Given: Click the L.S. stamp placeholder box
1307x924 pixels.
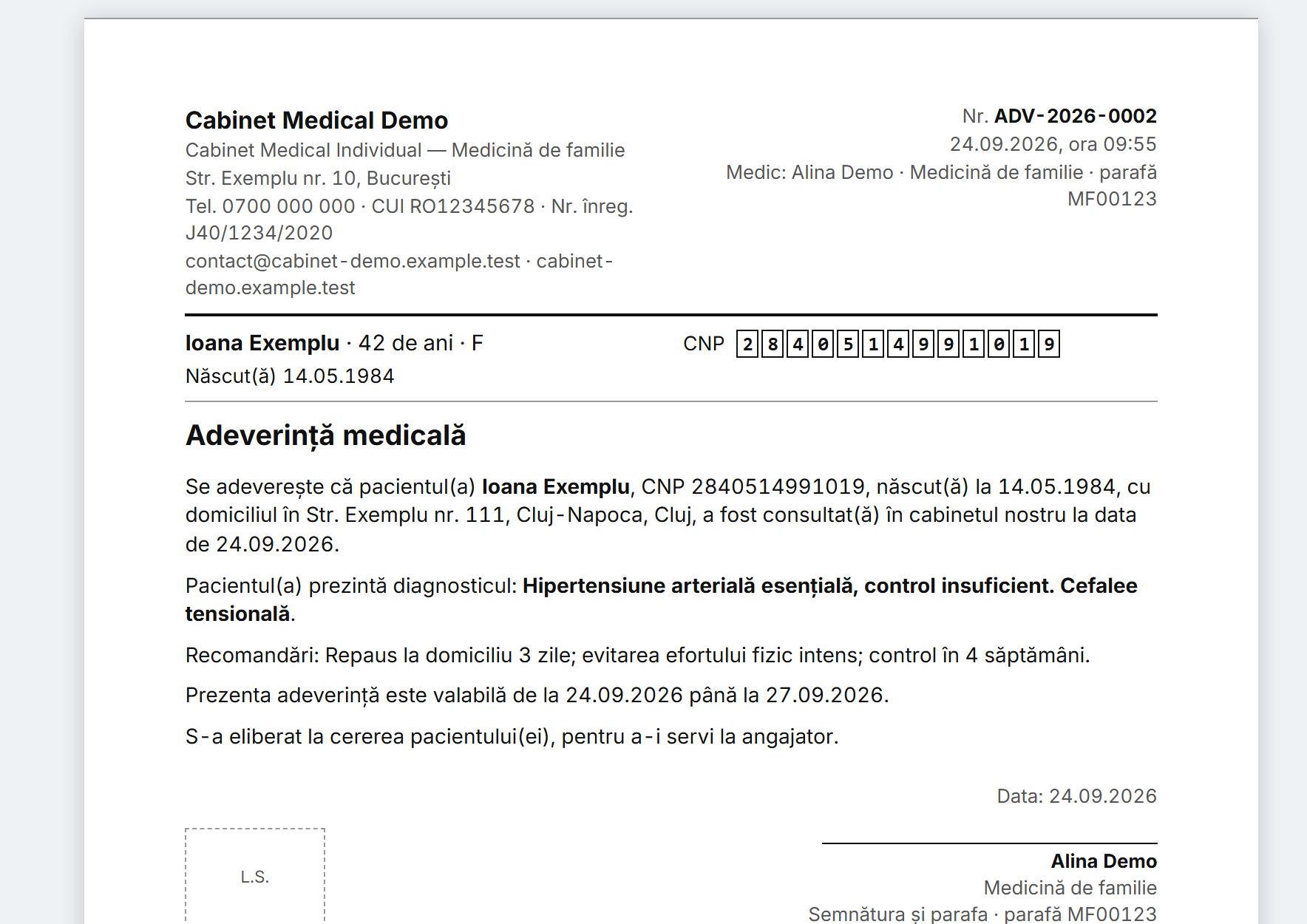Looking at the screenshot, I should tap(255, 877).
